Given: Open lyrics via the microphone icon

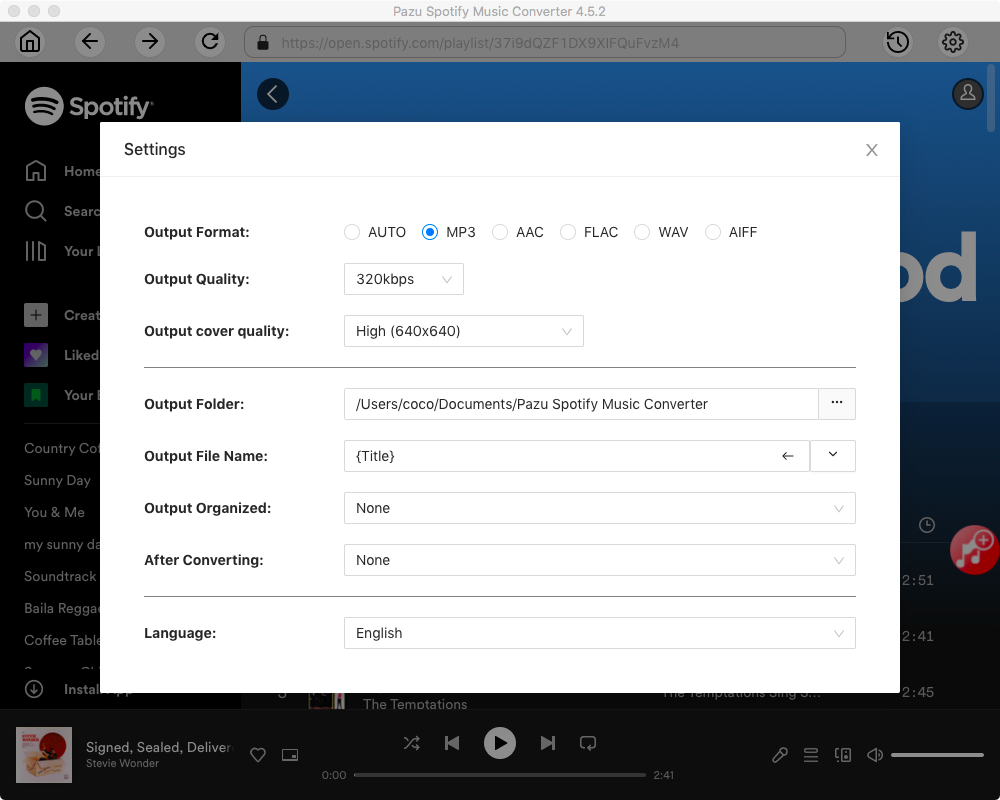Looking at the screenshot, I should point(780,755).
